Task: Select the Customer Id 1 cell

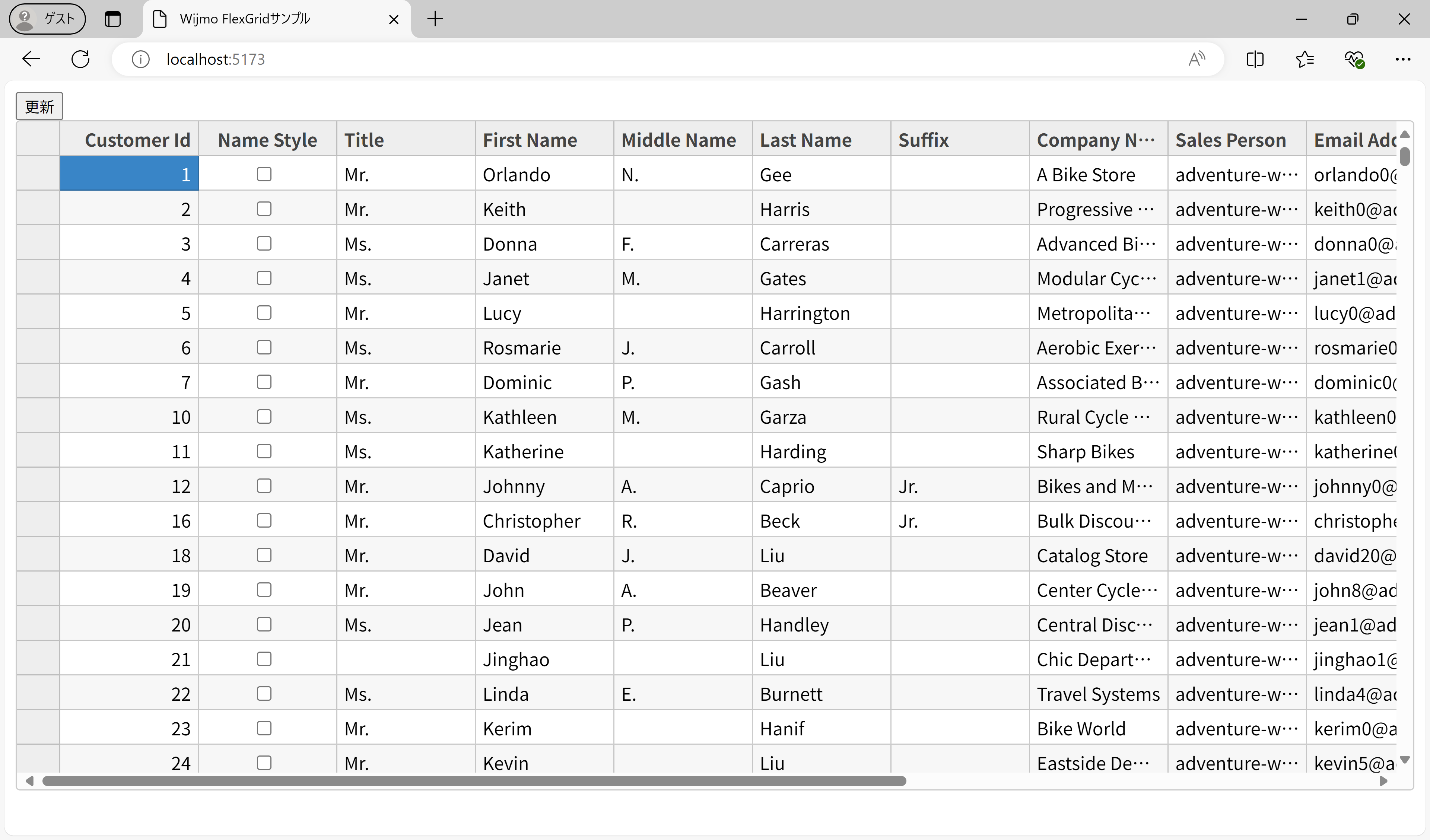Action: click(x=129, y=174)
